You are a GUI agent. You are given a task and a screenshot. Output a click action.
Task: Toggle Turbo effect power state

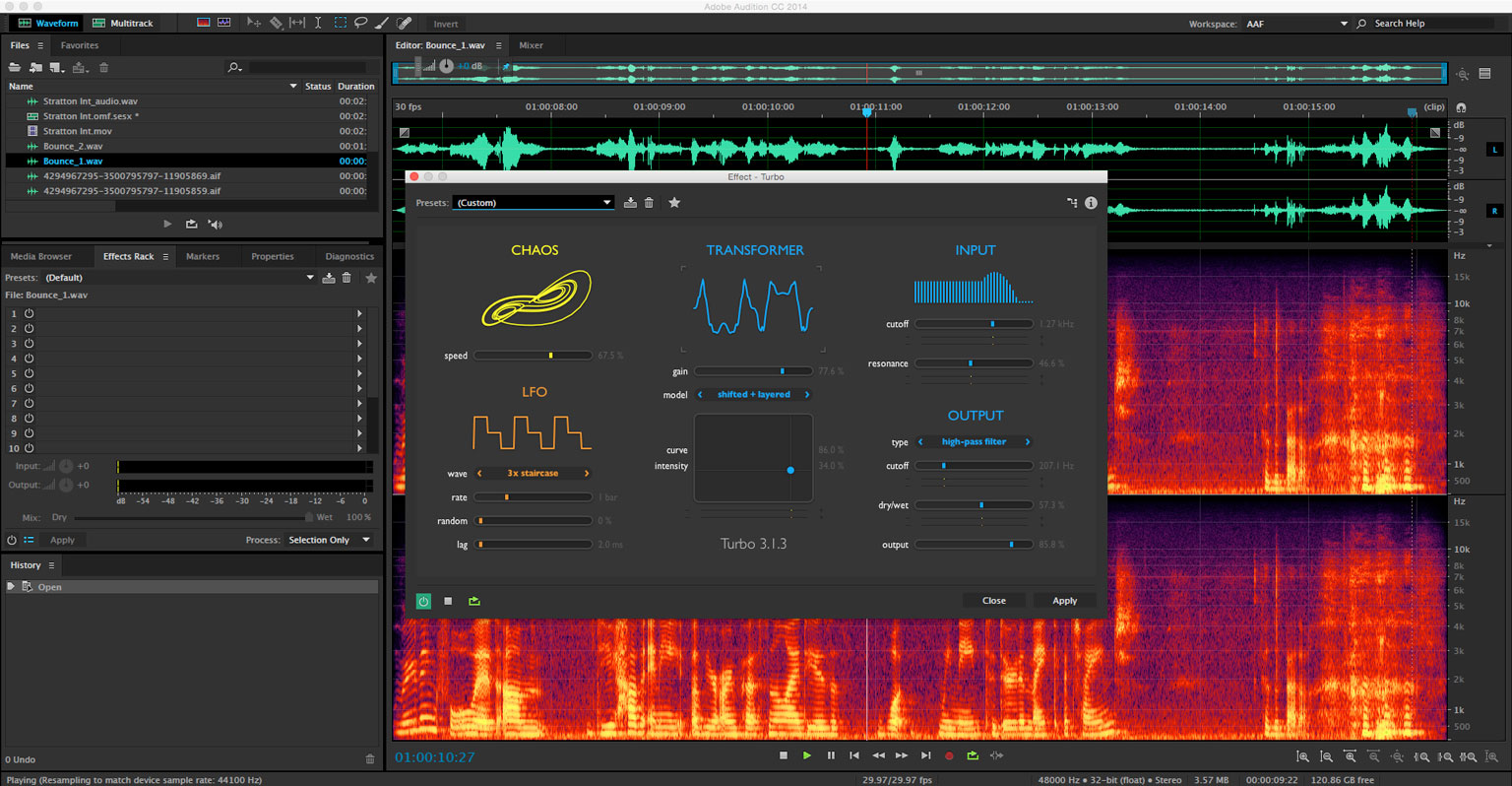point(423,601)
